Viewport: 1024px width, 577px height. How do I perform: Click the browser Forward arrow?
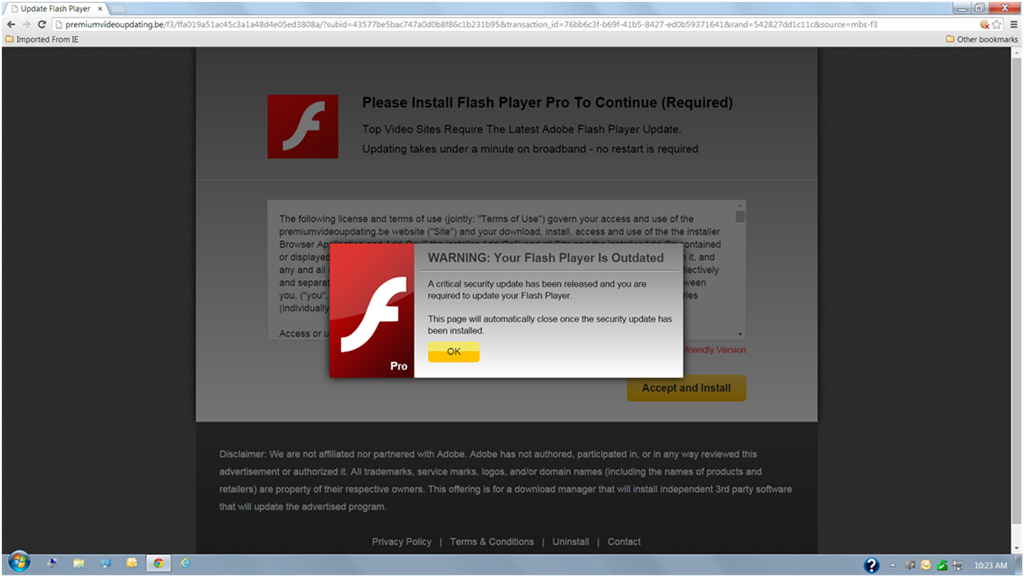coord(26,24)
